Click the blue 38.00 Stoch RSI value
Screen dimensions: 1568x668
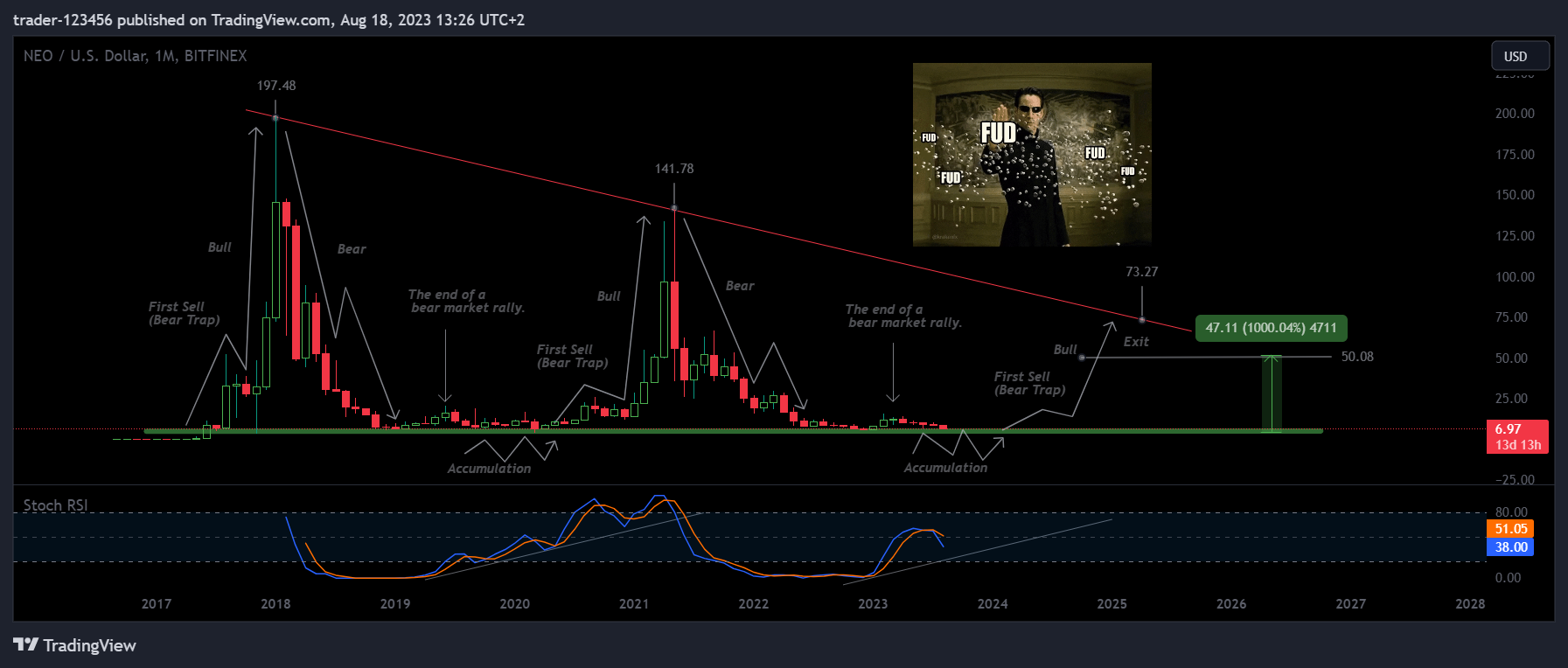1510,547
